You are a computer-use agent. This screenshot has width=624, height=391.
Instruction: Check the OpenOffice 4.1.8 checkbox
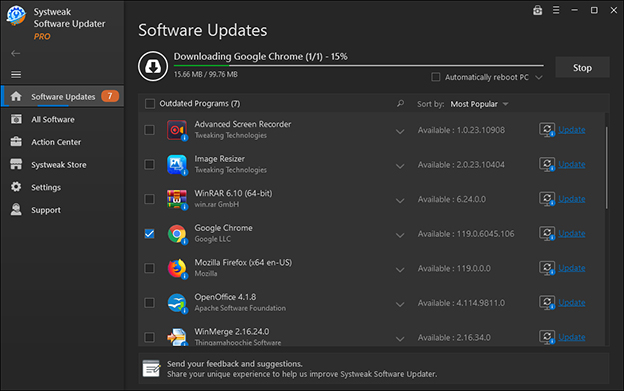tap(149, 303)
